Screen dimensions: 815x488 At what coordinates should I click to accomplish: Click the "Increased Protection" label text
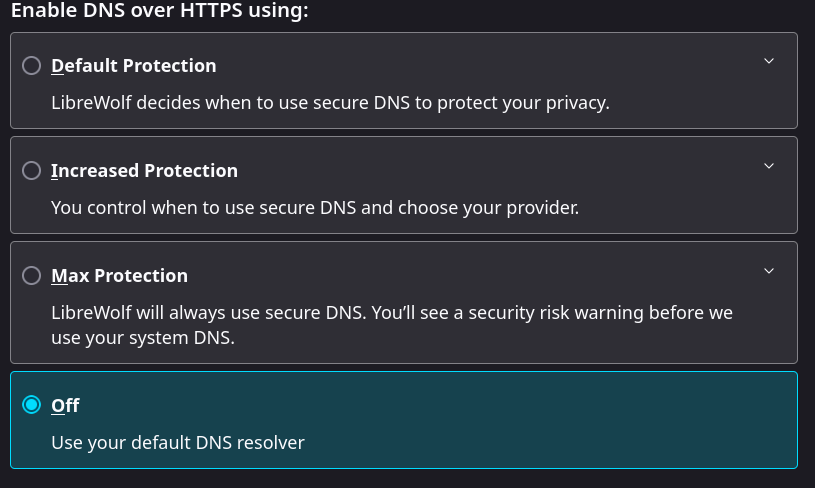145,171
